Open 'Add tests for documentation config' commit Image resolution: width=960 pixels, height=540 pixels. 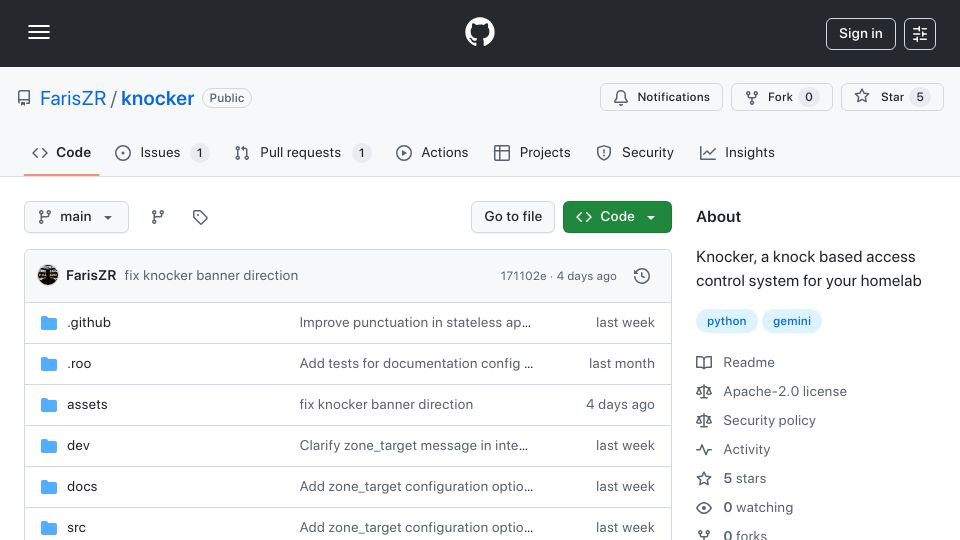(x=416, y=364)
